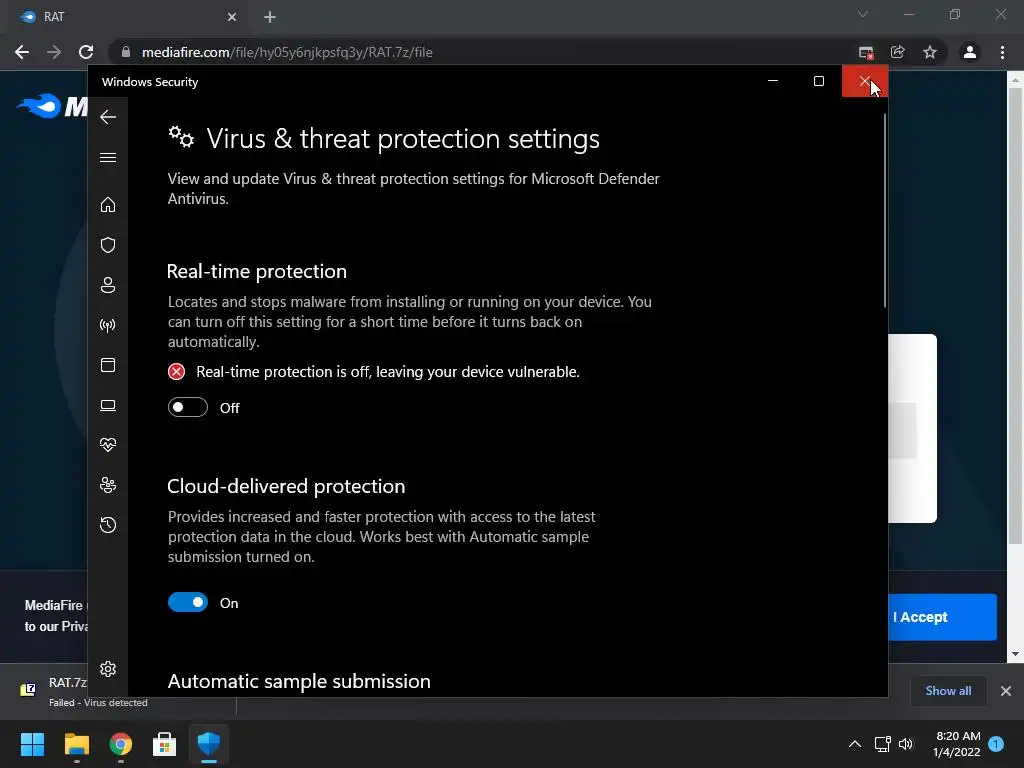Screen dimensions: 1024x768
Task: Click Show all downloads button
Action: click(x=948, y=690)
